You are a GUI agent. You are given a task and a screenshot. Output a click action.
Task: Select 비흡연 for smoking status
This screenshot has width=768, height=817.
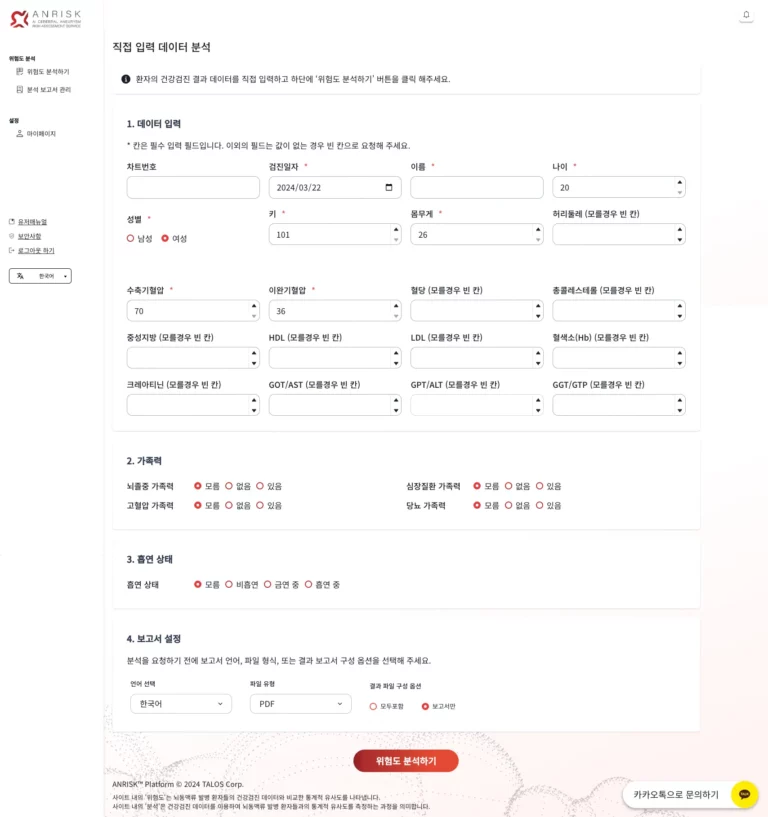pos(229,584)
